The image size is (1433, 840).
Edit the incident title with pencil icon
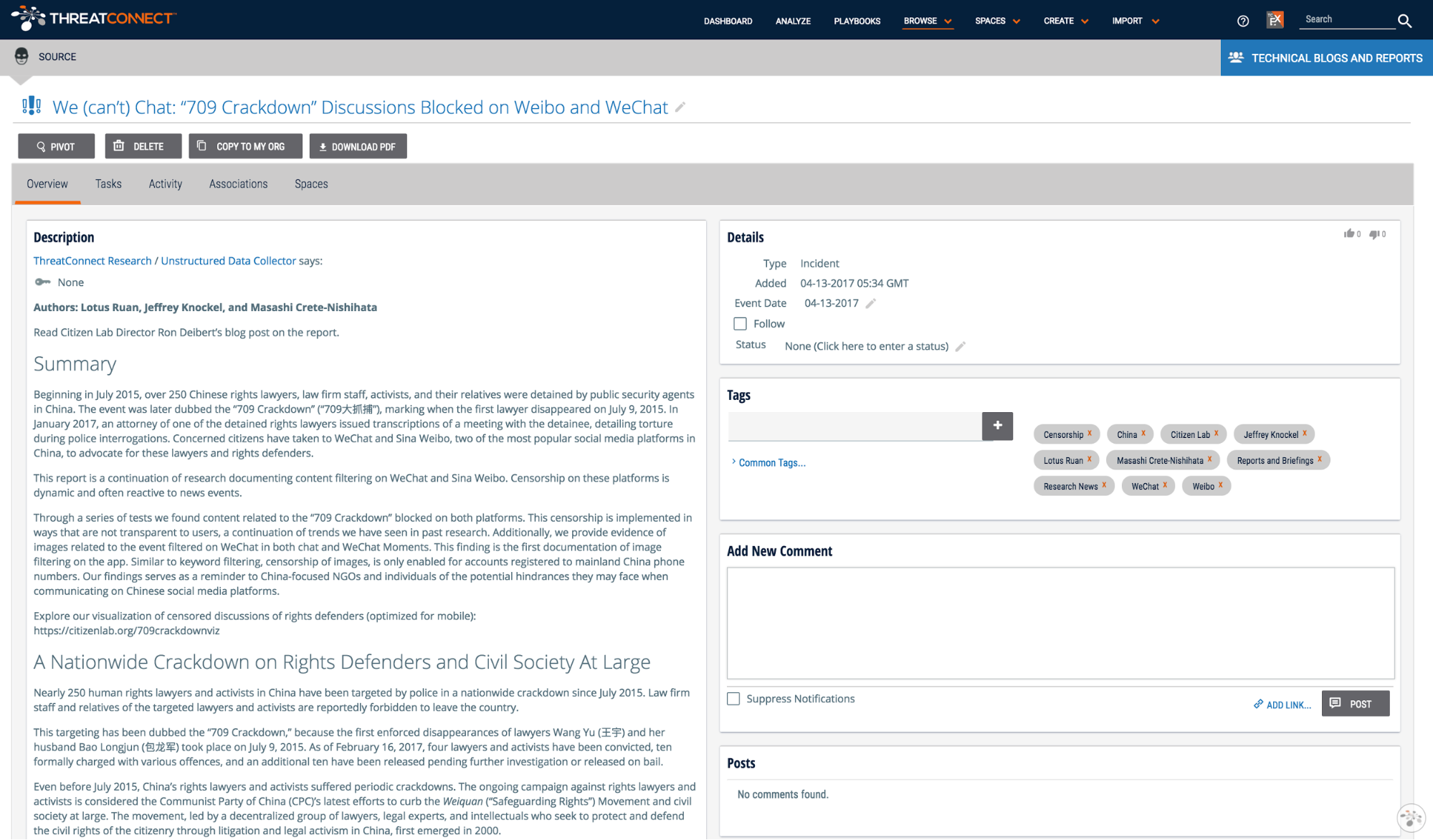[x=680, y=107]
